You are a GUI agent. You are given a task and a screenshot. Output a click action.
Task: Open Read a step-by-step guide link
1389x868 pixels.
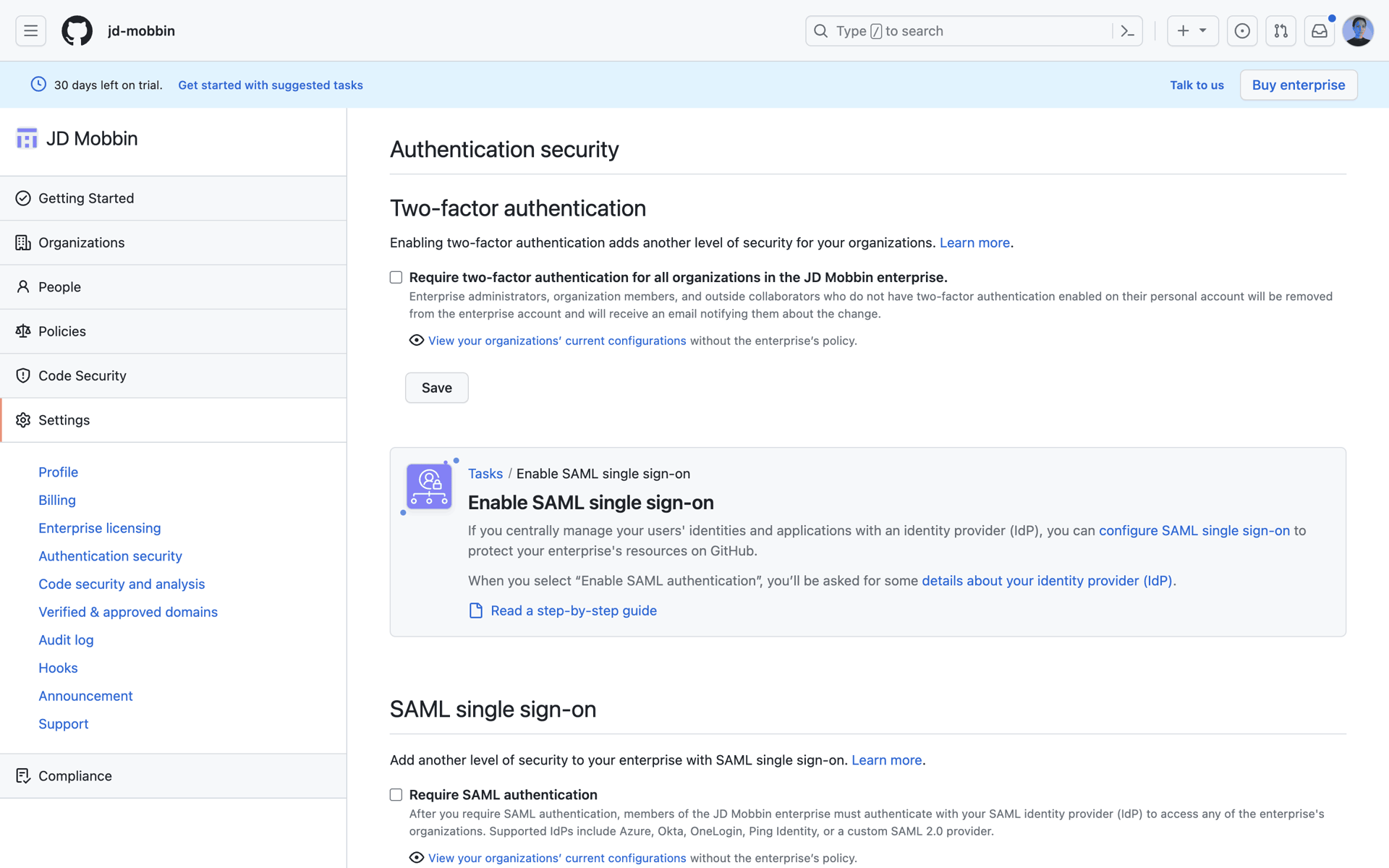[574, 610]
